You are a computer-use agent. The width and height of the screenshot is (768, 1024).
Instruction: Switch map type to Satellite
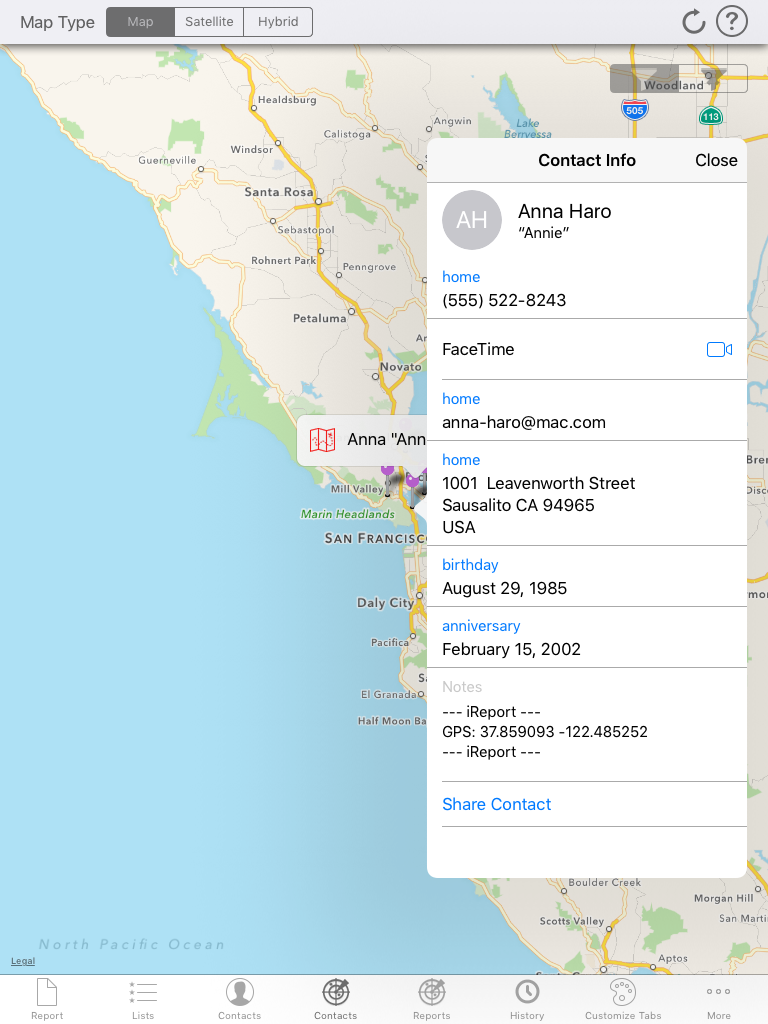209,22
